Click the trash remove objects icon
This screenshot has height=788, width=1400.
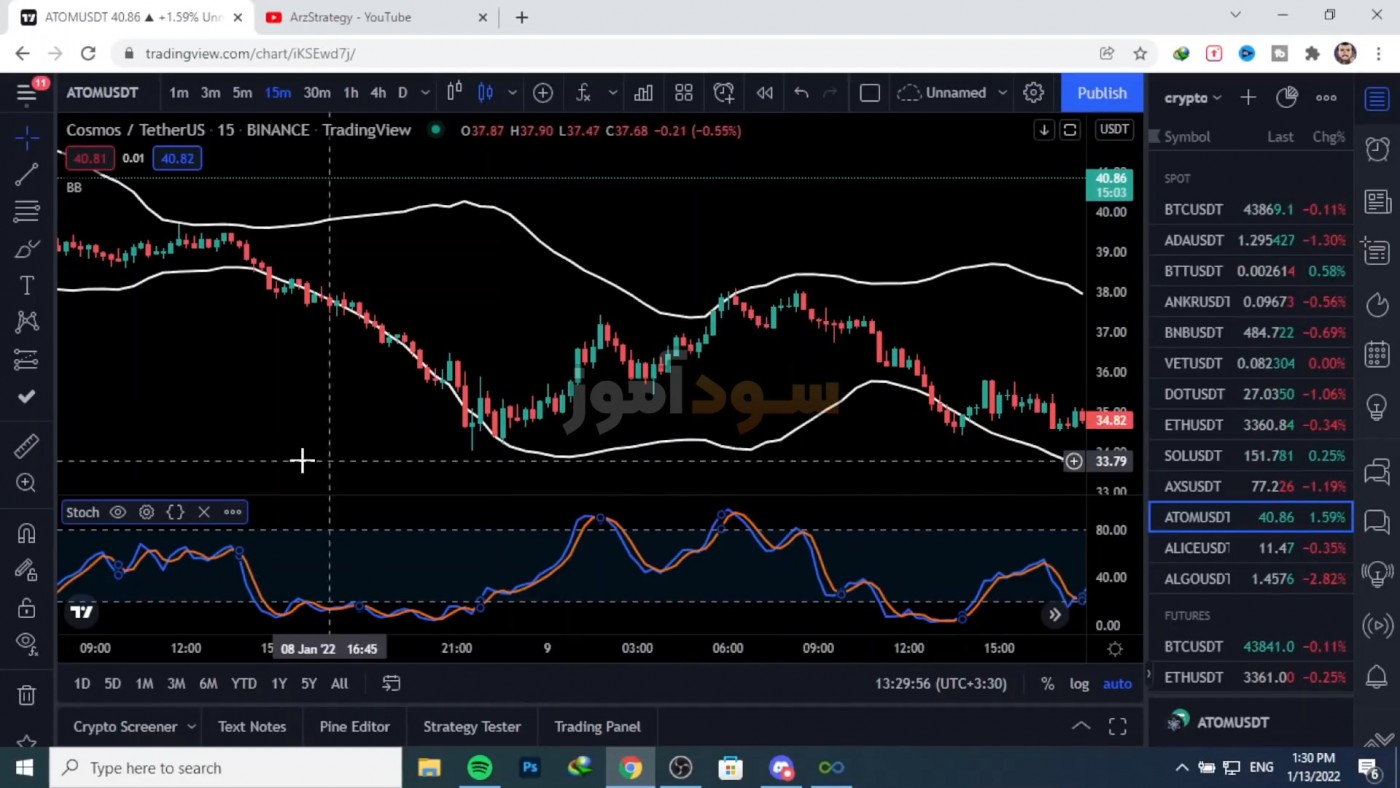[27, 695]
